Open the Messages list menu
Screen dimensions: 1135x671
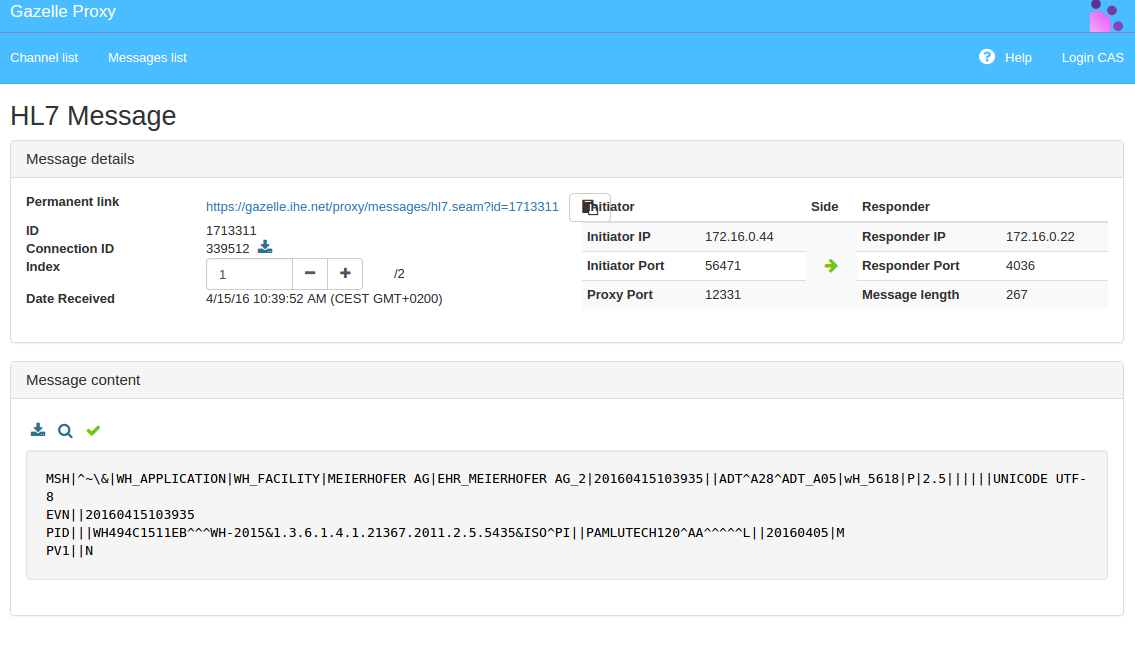click(x=147, y=58)
